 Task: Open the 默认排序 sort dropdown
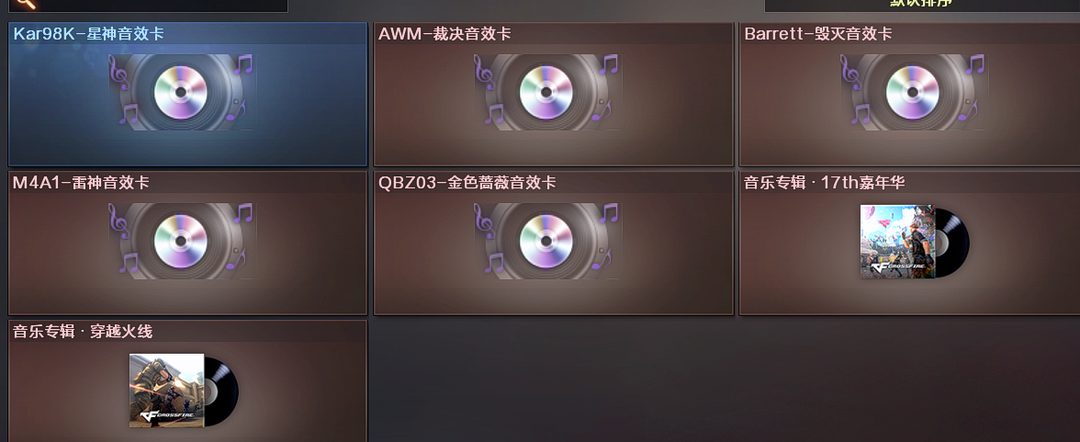pyautogui.click(x=922, y=6)
